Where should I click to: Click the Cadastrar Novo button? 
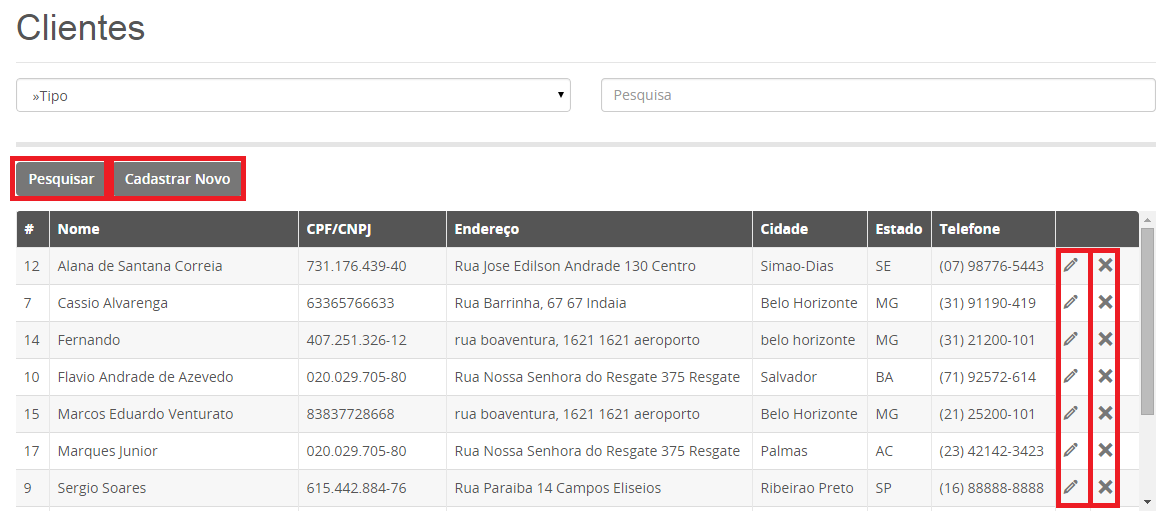[178, 179]
